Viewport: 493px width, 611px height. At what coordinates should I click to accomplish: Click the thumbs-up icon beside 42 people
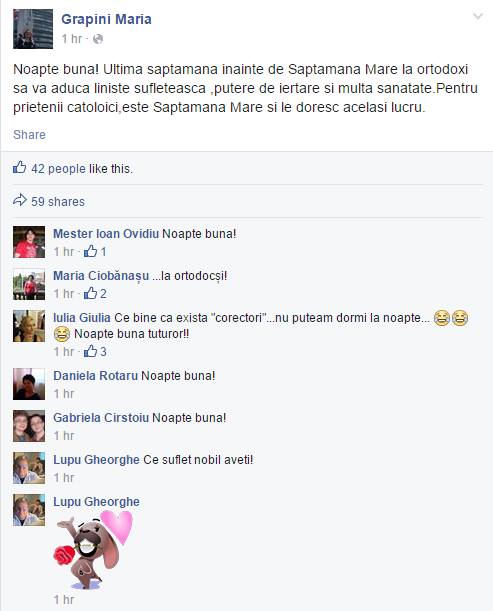pyautogui.click(x=19, y=168)
